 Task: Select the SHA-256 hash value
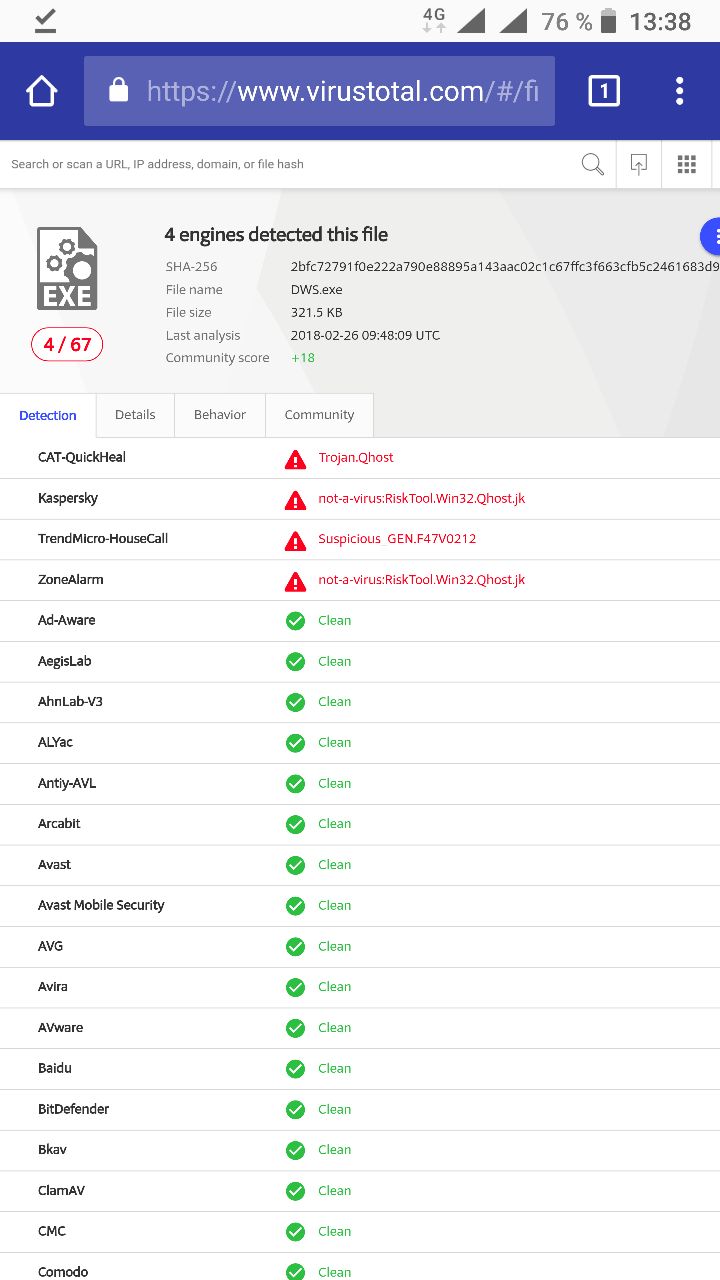pyautogui.click(x=505, y=267)
